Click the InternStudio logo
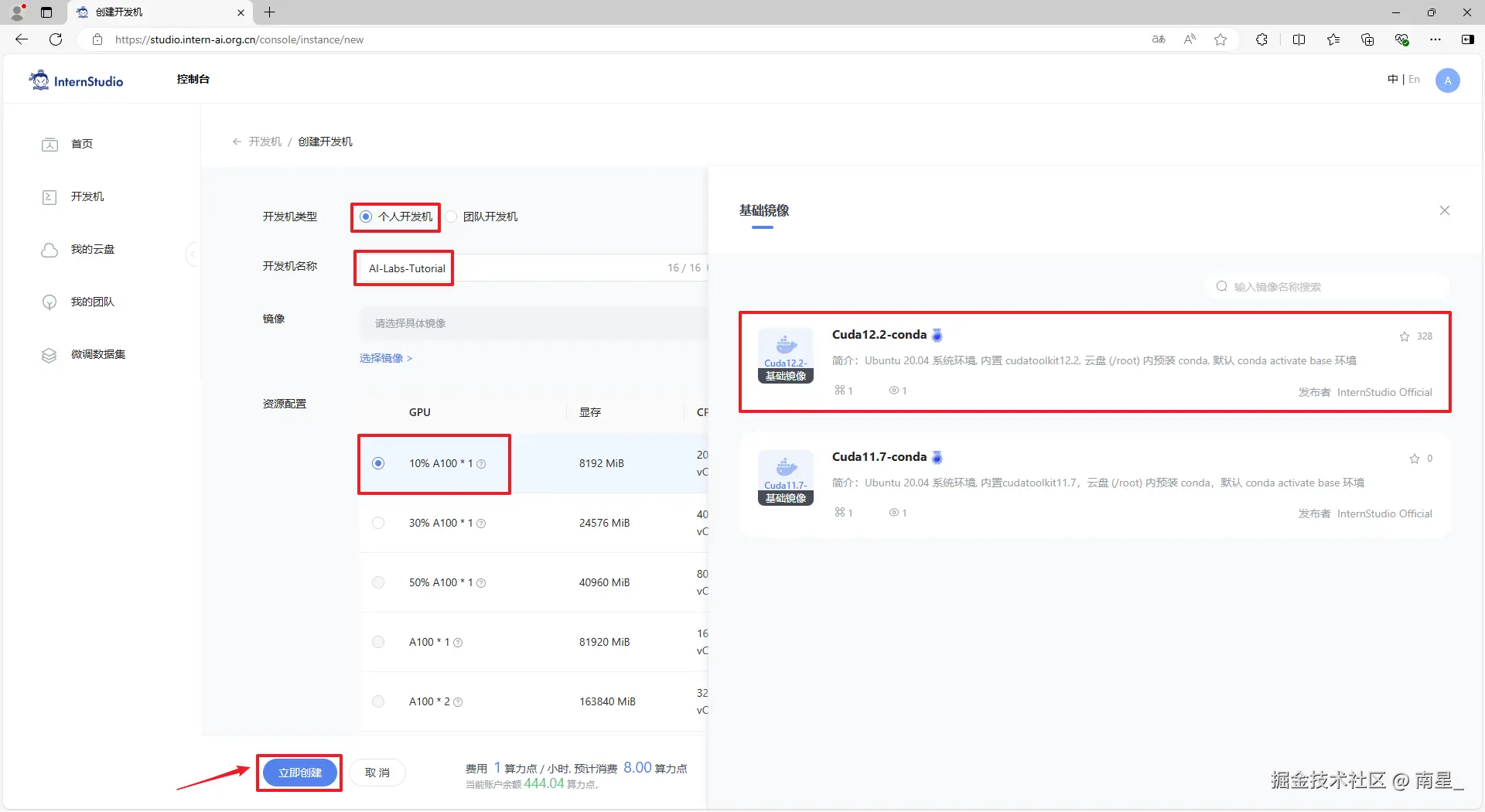Screen dimensions: 1485x812 [76, 80]
